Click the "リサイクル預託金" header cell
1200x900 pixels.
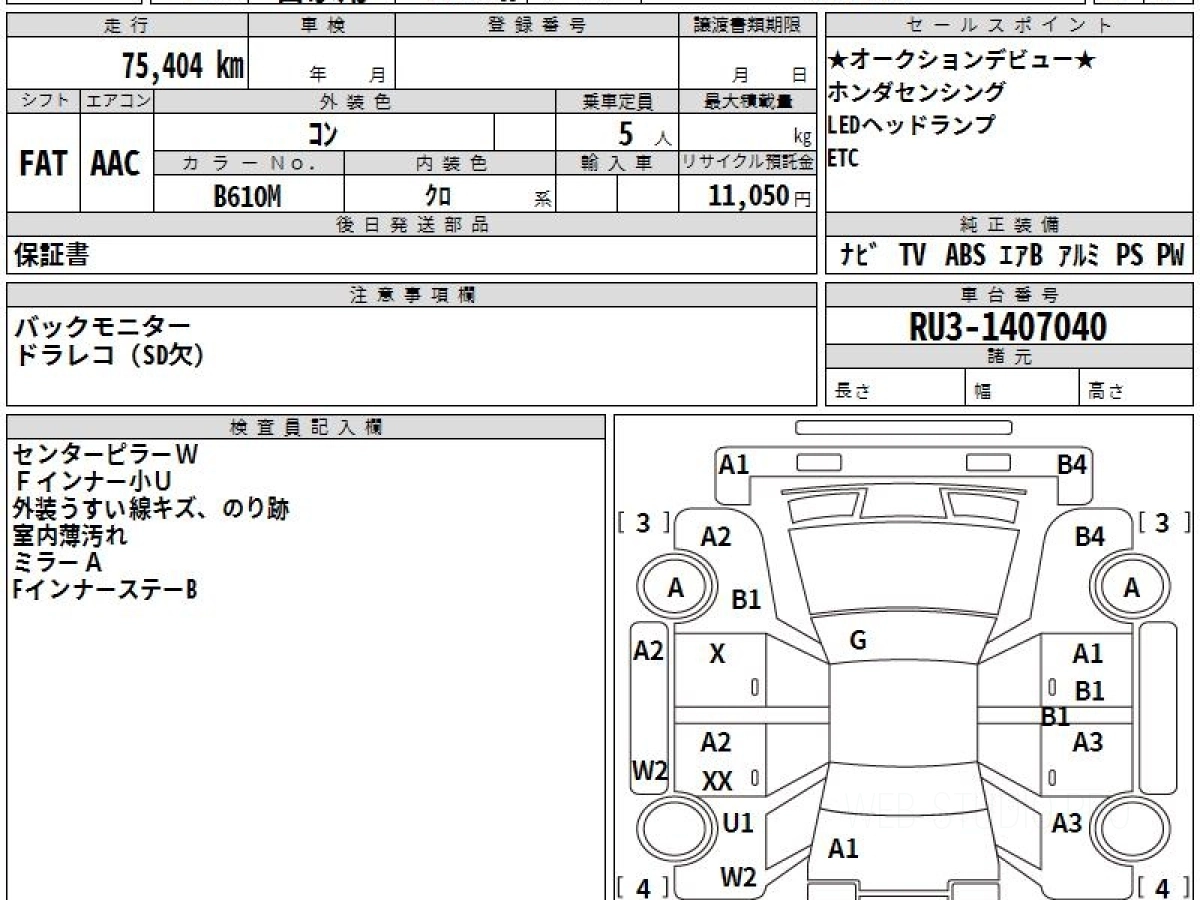(x=747, y=164)
